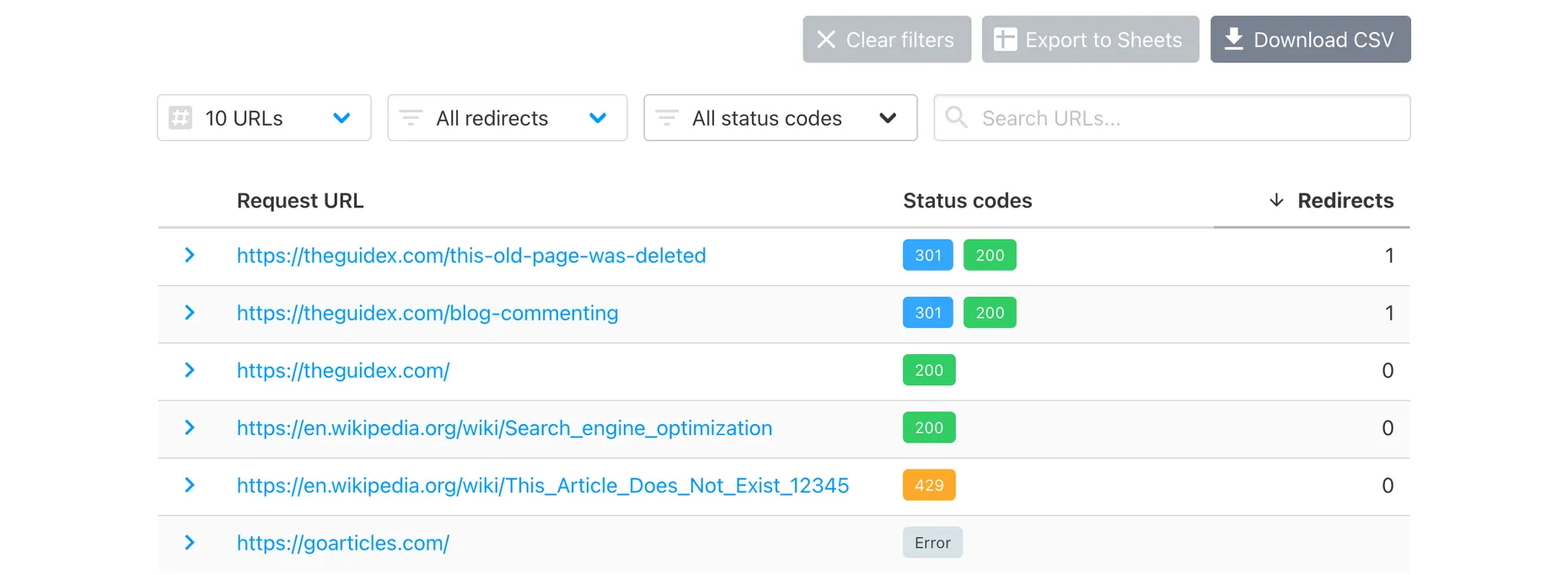Open the https://theguidex.com/ link

coord(343,370)
